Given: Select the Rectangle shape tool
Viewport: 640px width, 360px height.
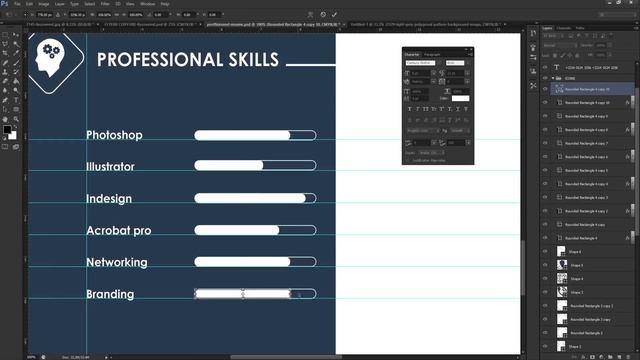Looking at the screenshot, I should point(16,109).
